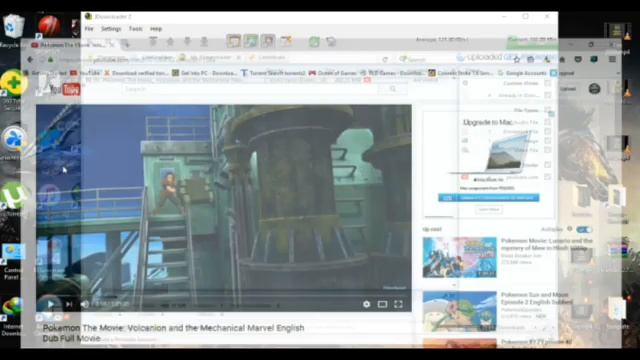Viewport: 640px width, 360px height.
Task: Open the Tools menu in JDownloader
Action: (136, 29)
